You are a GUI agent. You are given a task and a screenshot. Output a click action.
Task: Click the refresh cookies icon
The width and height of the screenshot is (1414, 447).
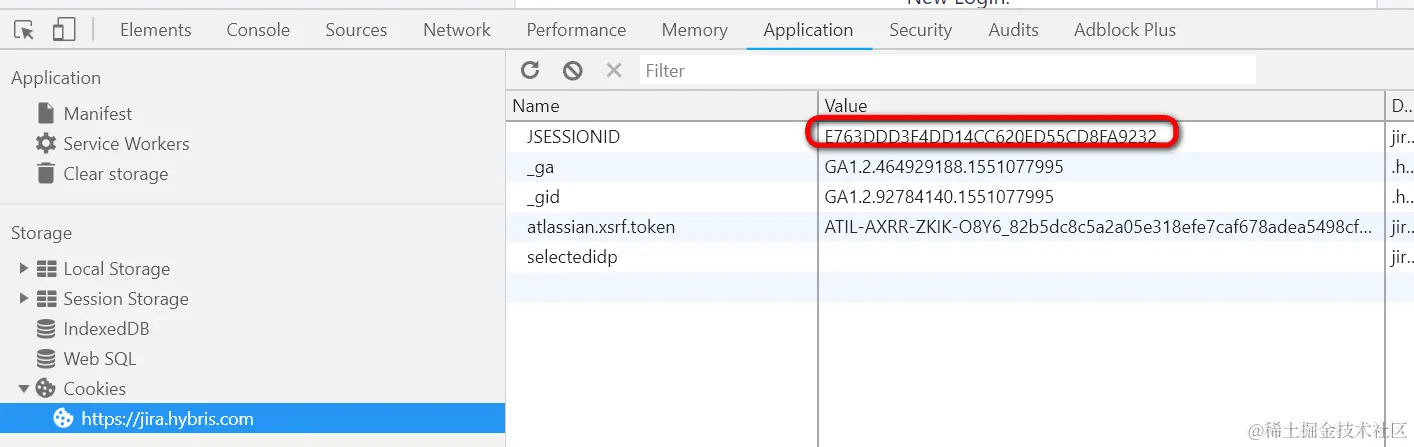(530, 70)
